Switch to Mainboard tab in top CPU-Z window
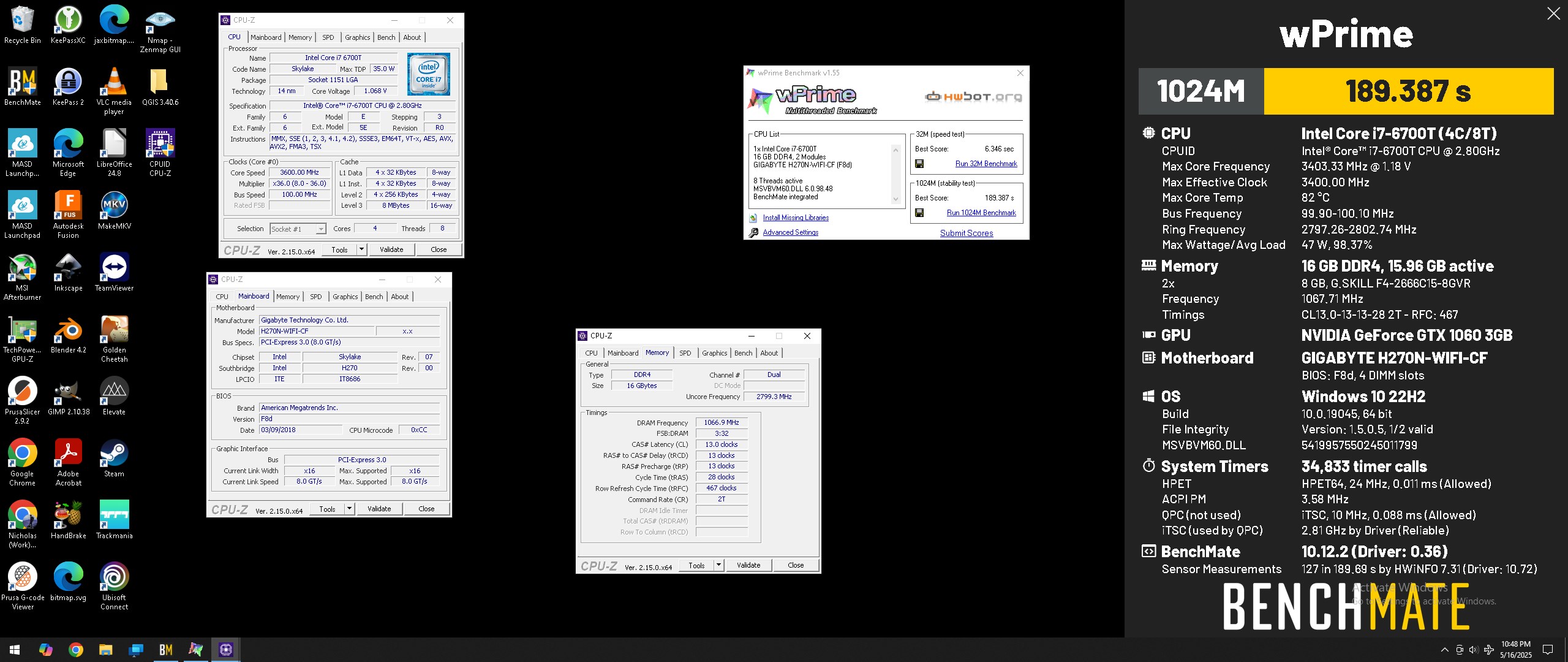 coord(266,37)
